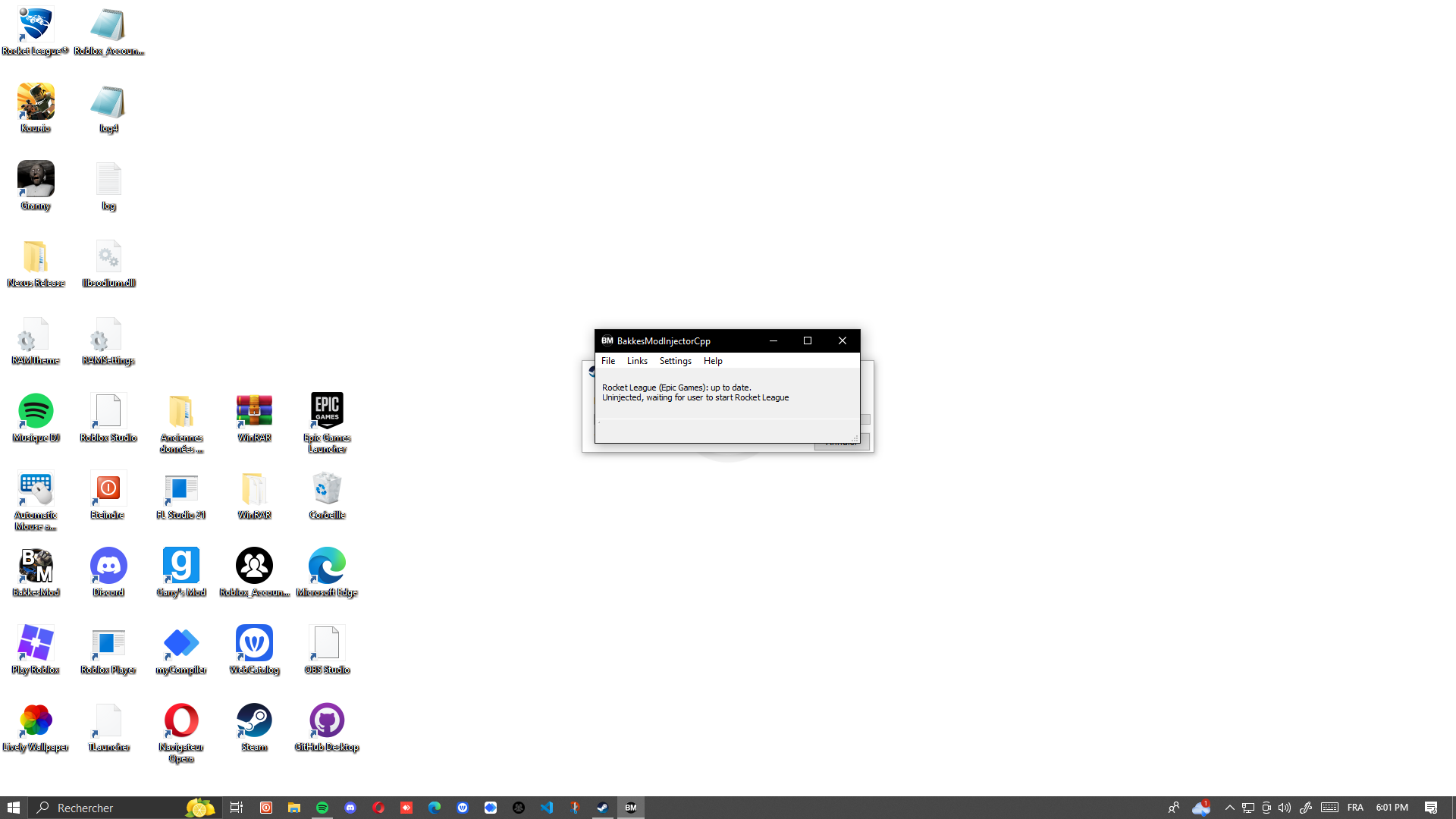Click the BM BakkesMod taskbar button
This screenshot has width=1456, height=819.
[x=631, y=808]
